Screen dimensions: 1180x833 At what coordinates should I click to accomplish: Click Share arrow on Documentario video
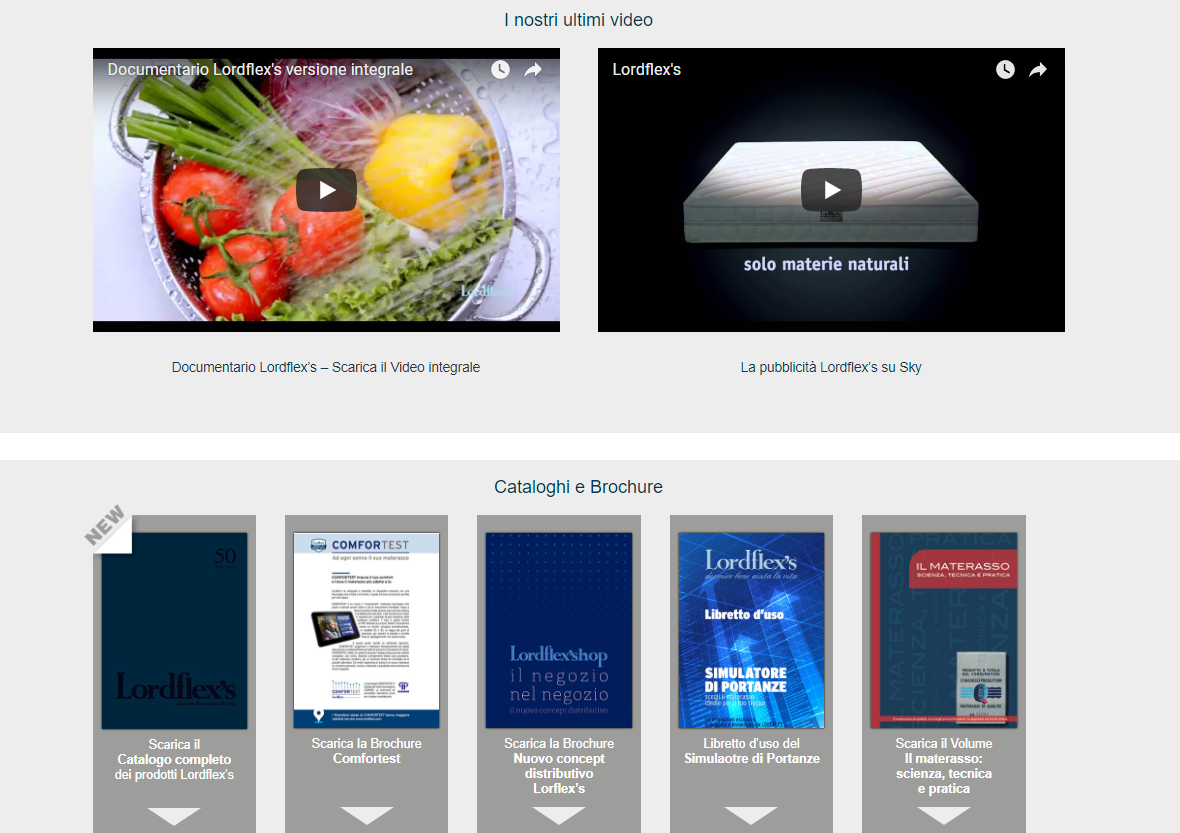coord(533,70)
